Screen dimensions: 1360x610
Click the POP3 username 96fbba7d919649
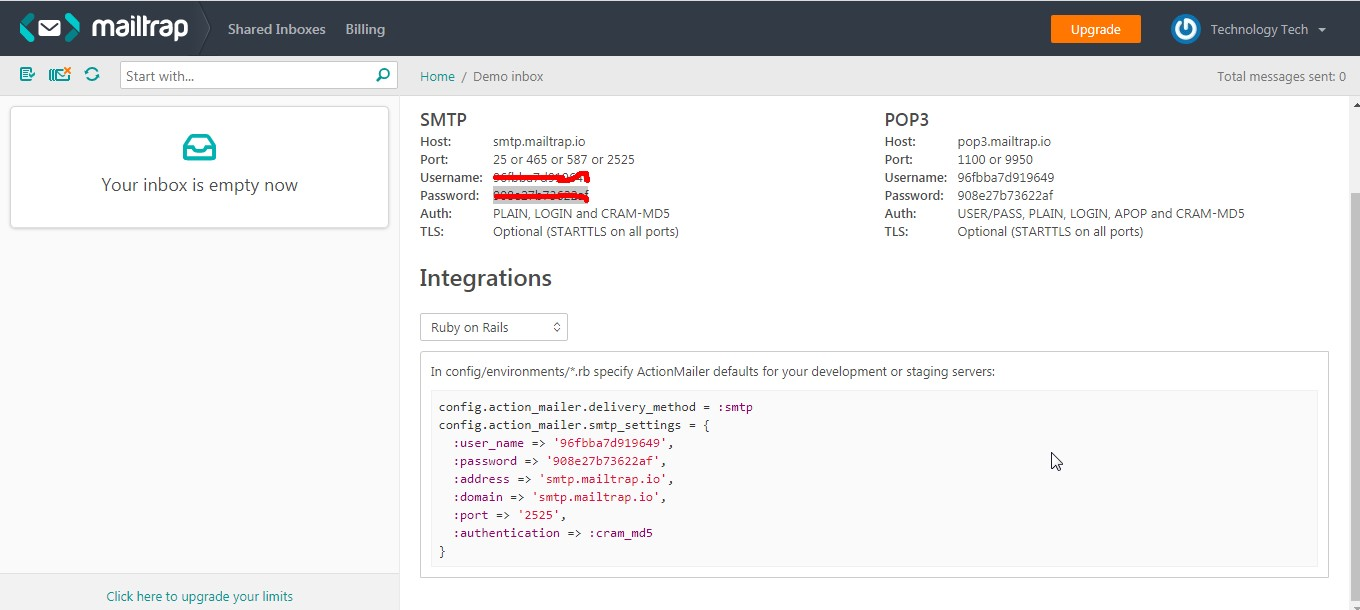click(1006, 178)
